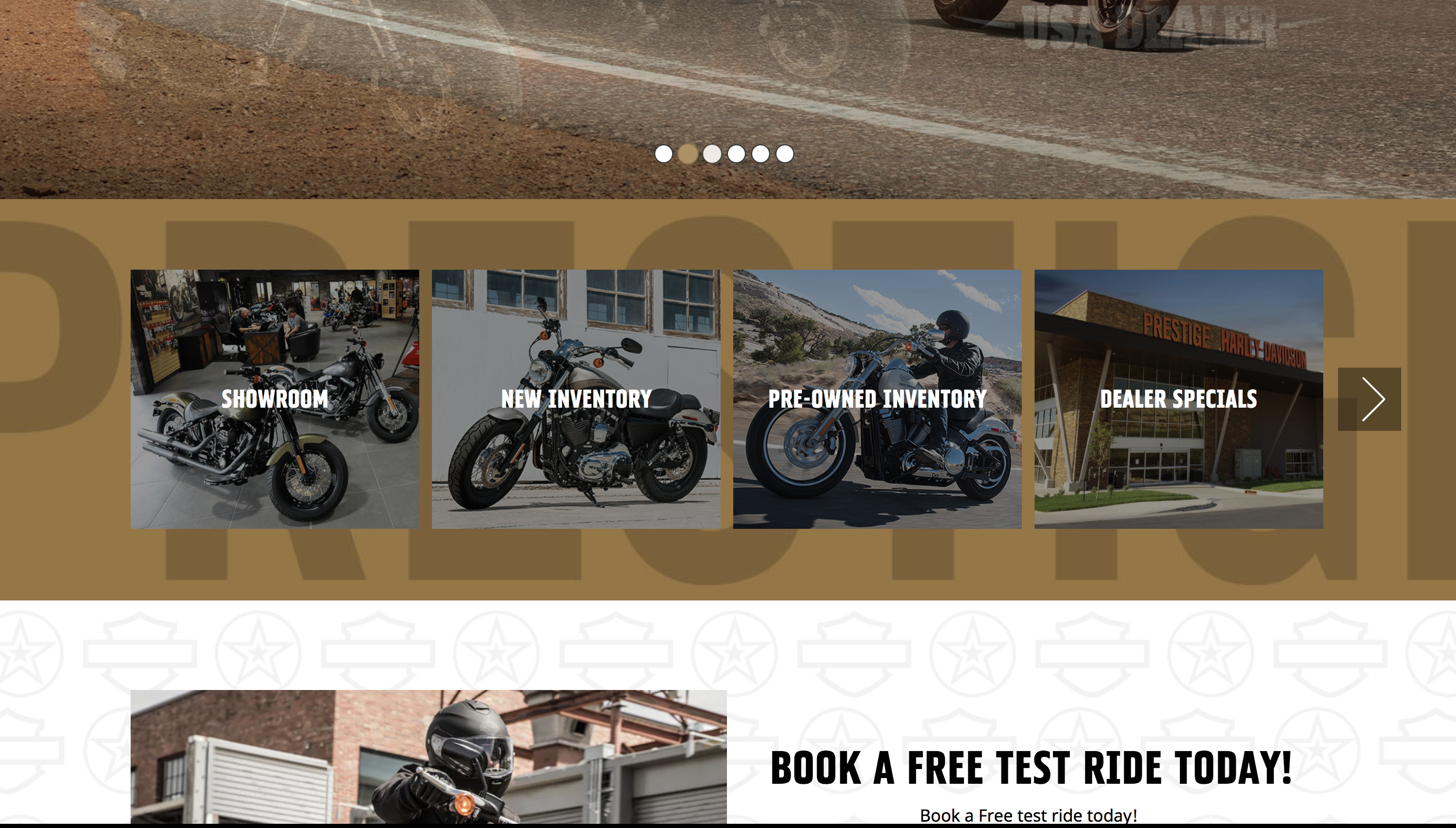
Task: Select the sixth carousel slide dot
Action: pyautogui.click(x=785, y=154)
